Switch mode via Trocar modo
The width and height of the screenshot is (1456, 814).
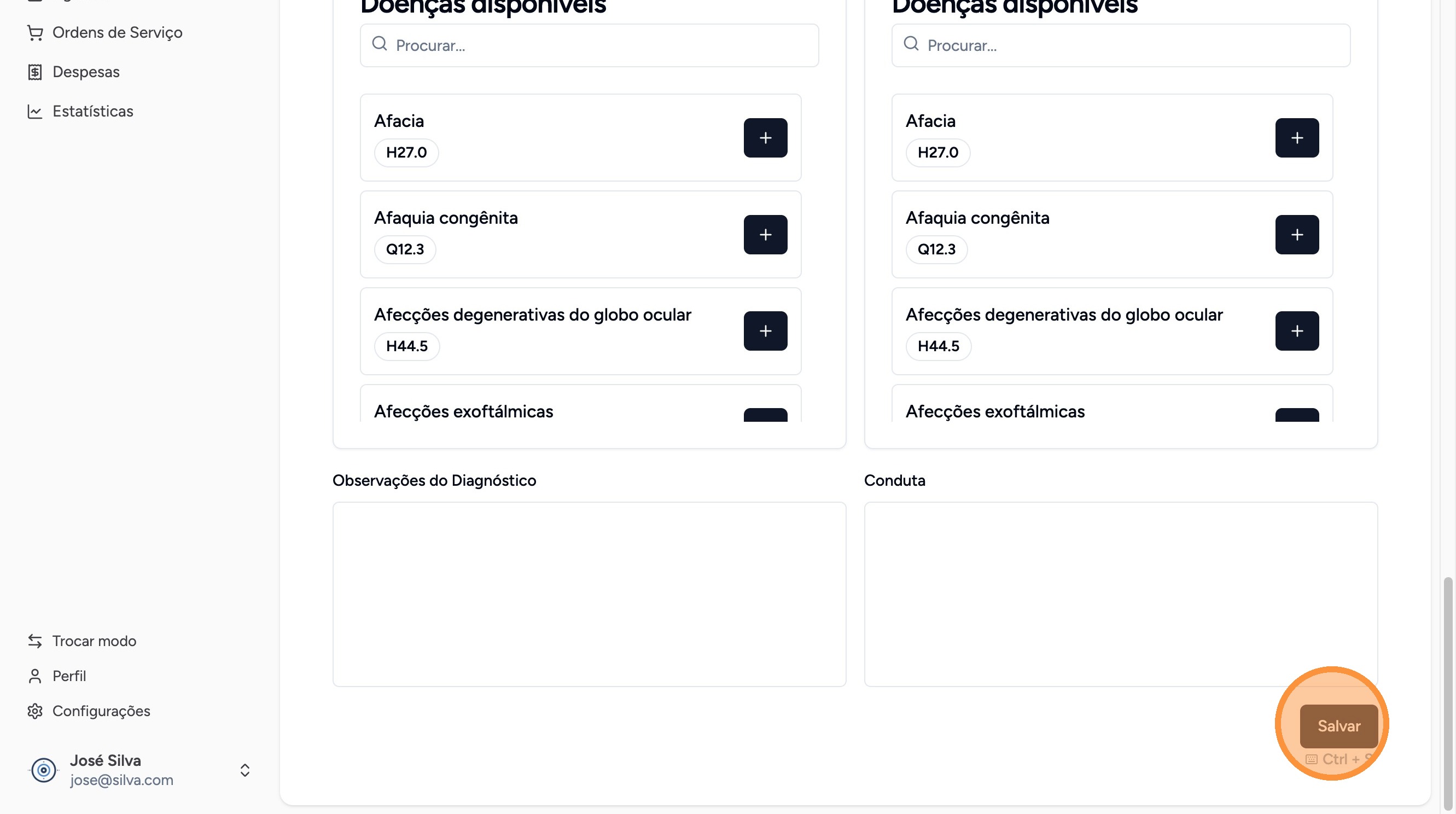[x=94, y=641]
